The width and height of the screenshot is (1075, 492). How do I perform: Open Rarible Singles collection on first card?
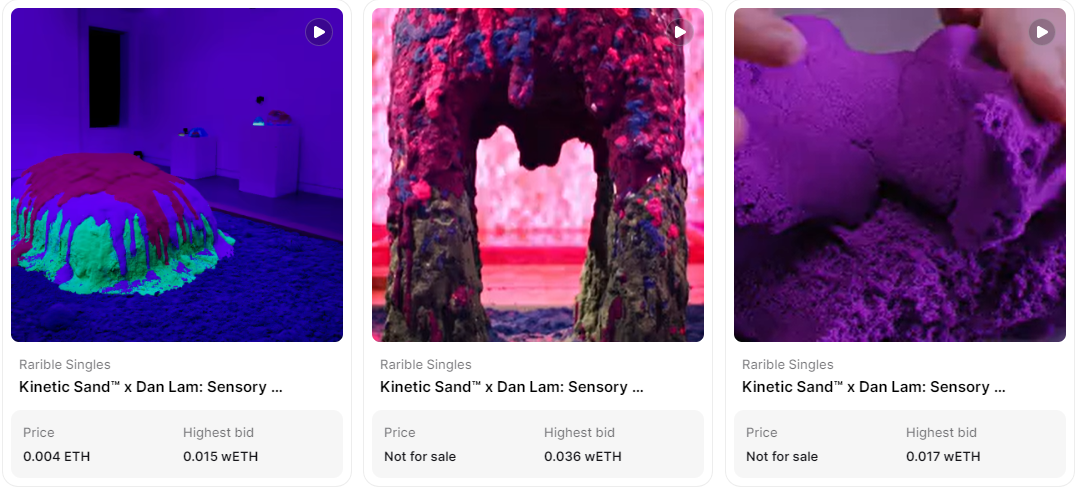click(x=64, y=365)
